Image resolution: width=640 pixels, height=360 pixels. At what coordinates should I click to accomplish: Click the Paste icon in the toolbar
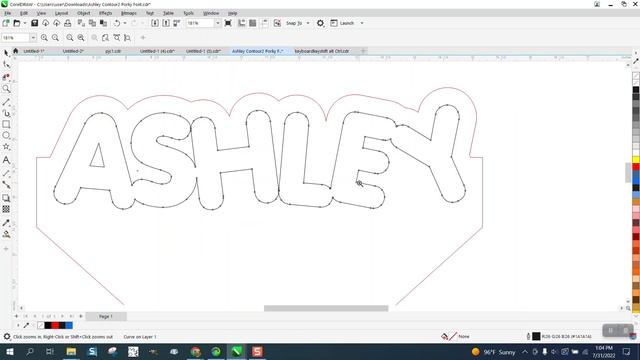[x=103, y=23]
